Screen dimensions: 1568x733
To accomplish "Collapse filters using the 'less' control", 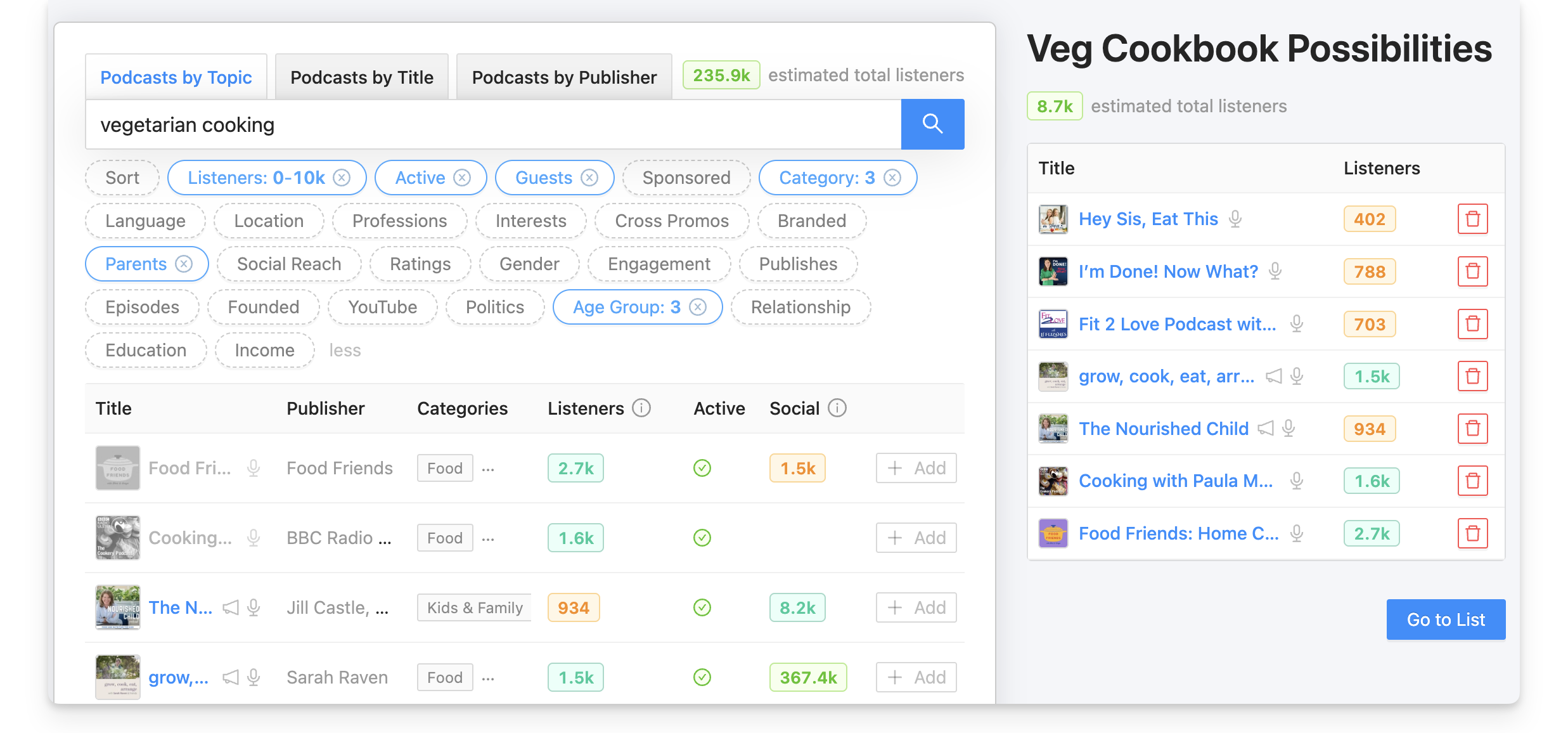I will pos(345,349).
